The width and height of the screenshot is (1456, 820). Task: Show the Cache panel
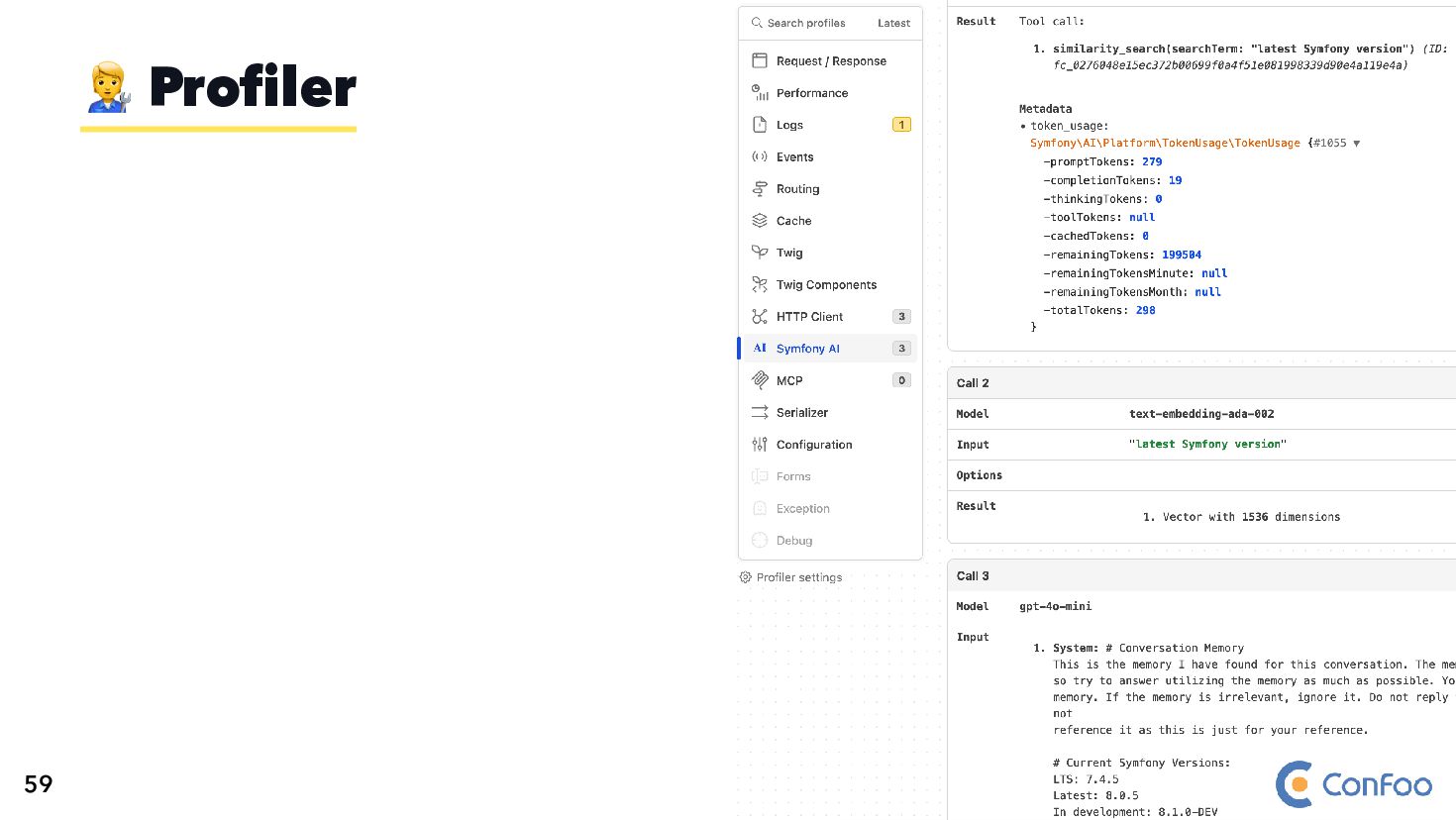pos(830,221)
